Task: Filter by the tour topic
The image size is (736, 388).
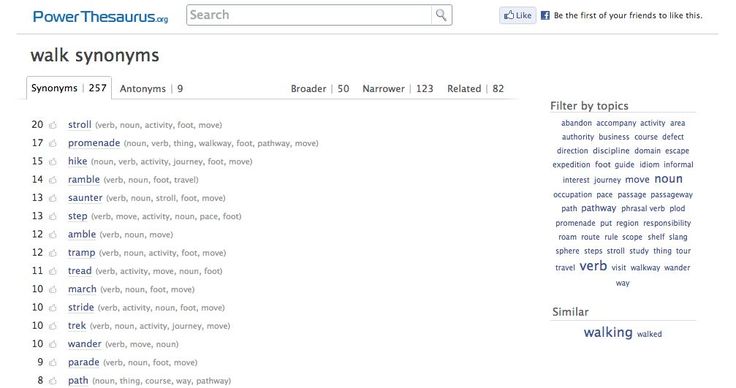Action: (683, 251)
